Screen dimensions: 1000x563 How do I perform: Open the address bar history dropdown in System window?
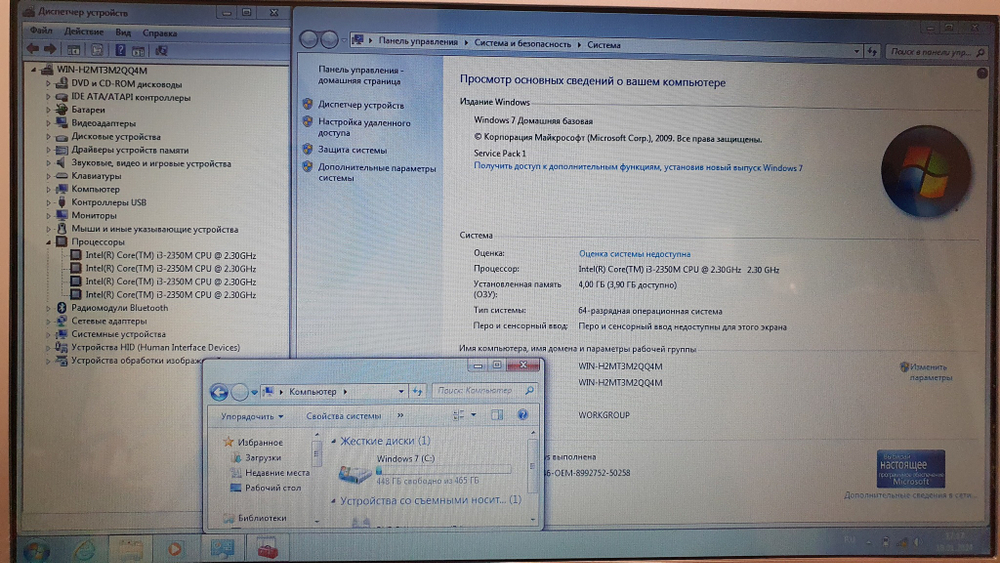coord(857,51)
